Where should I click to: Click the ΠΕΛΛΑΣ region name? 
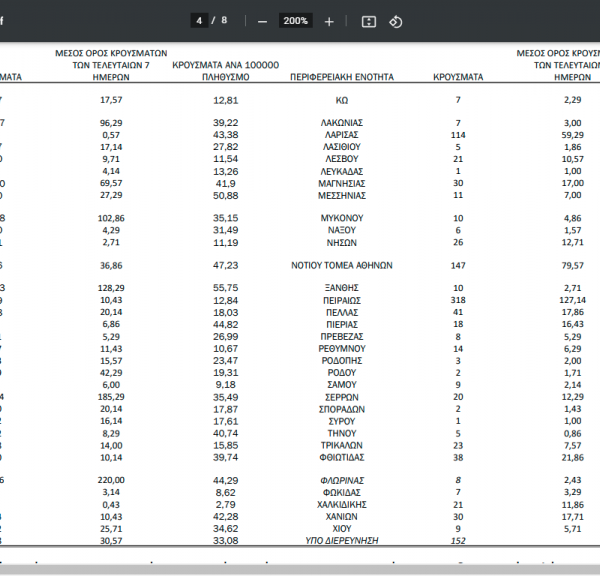[x=342, y=312]
